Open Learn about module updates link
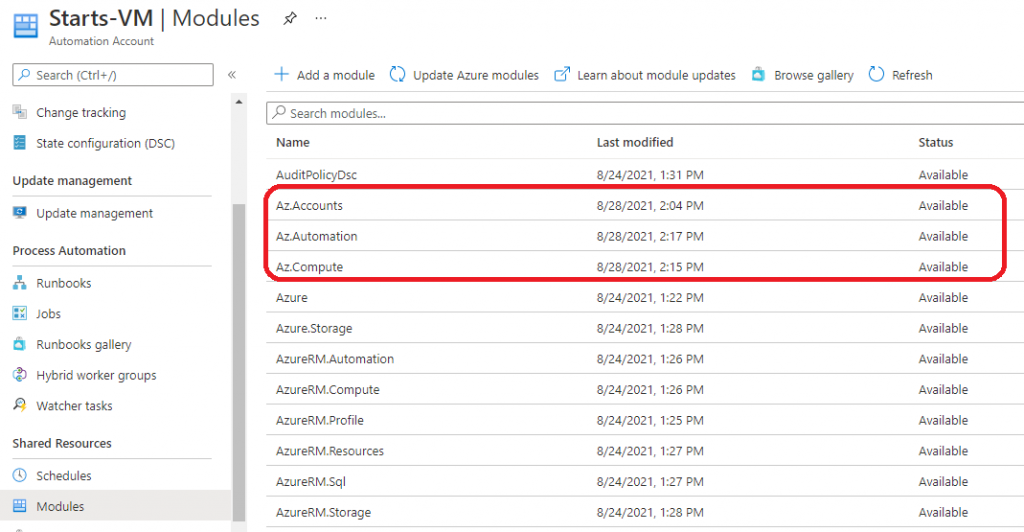The image size is (1024, 532). pos(645,75)
